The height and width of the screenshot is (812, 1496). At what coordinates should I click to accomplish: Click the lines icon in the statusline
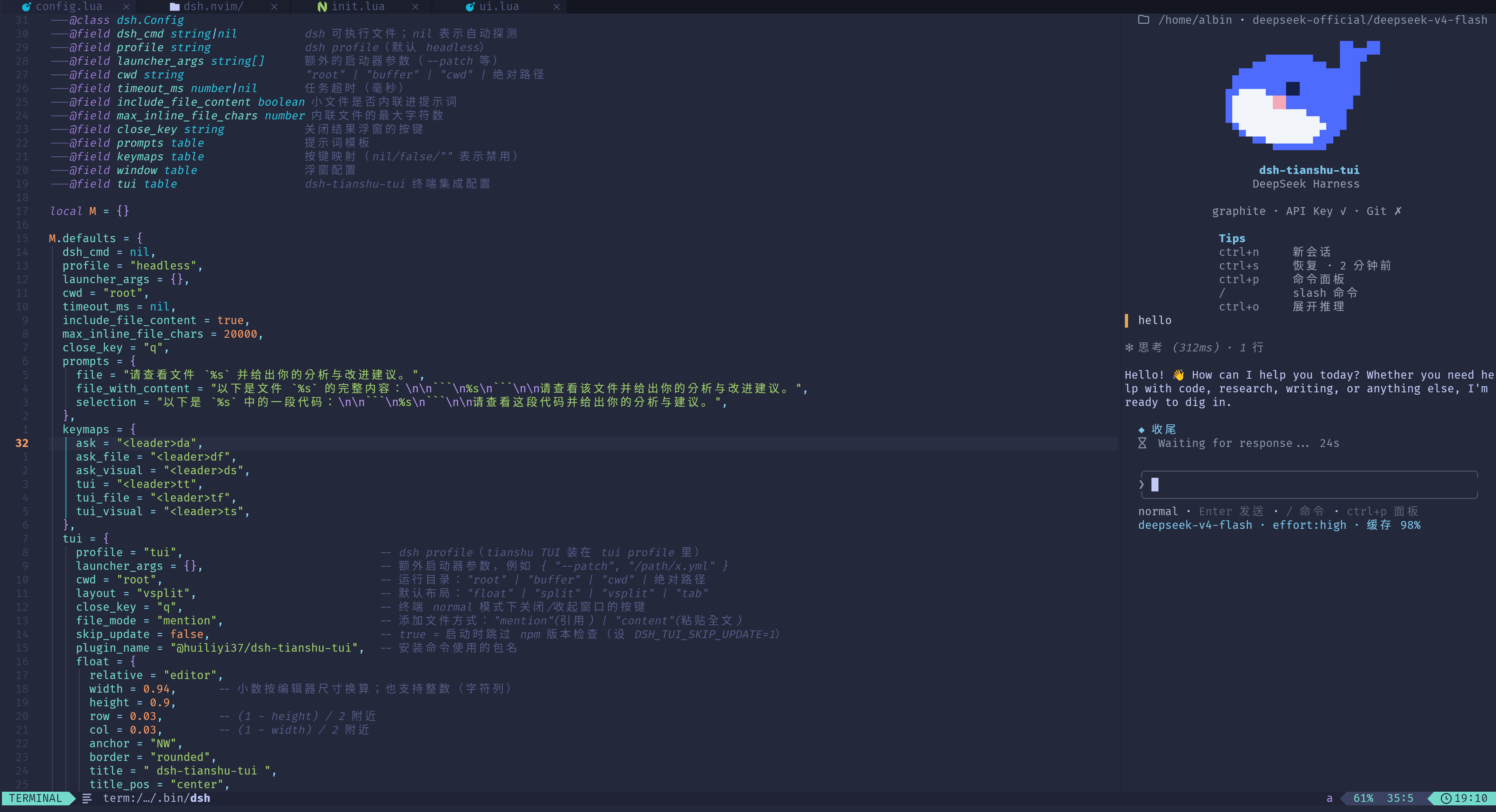pos(87,799)
